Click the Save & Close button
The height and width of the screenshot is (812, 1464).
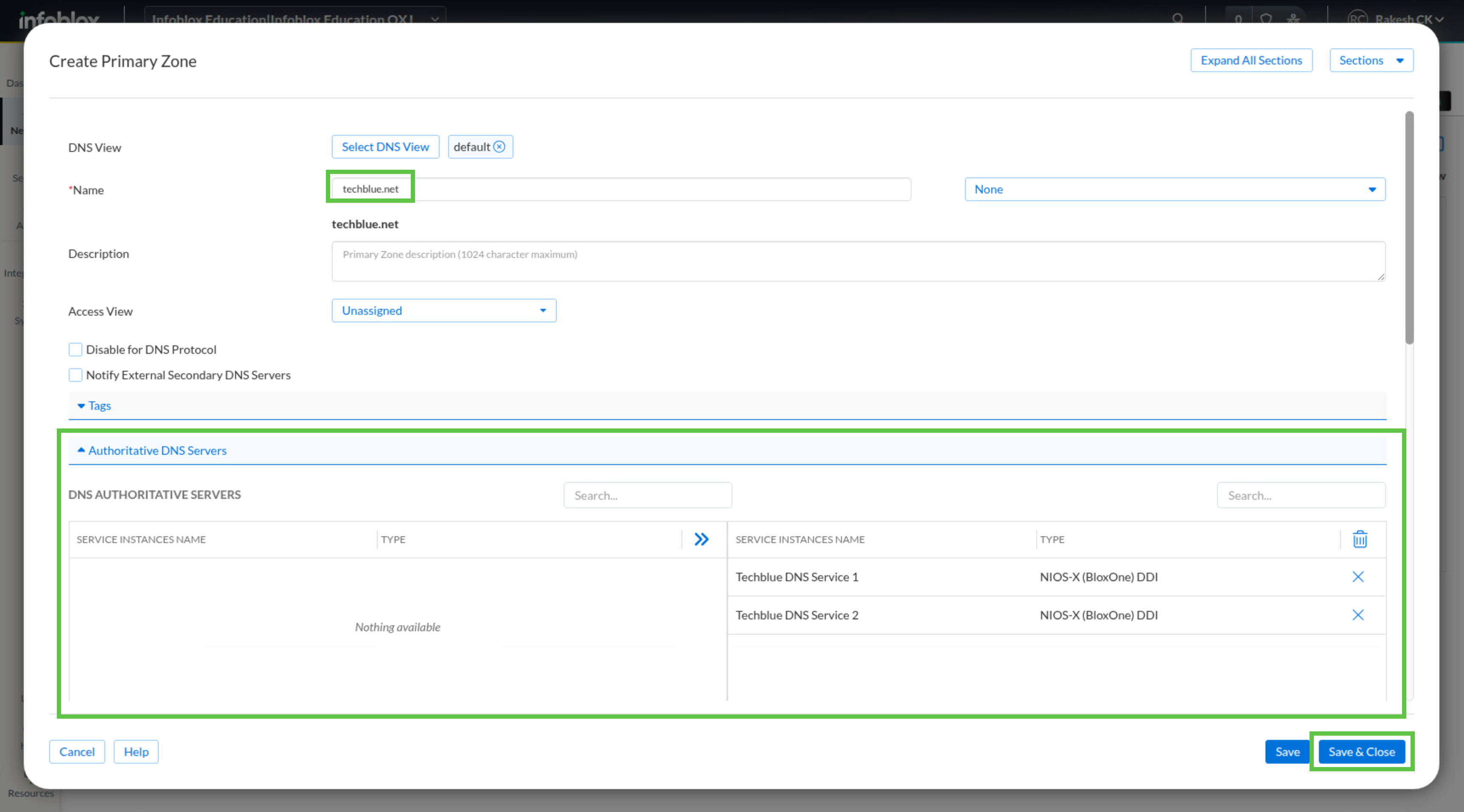[1362, 752]
